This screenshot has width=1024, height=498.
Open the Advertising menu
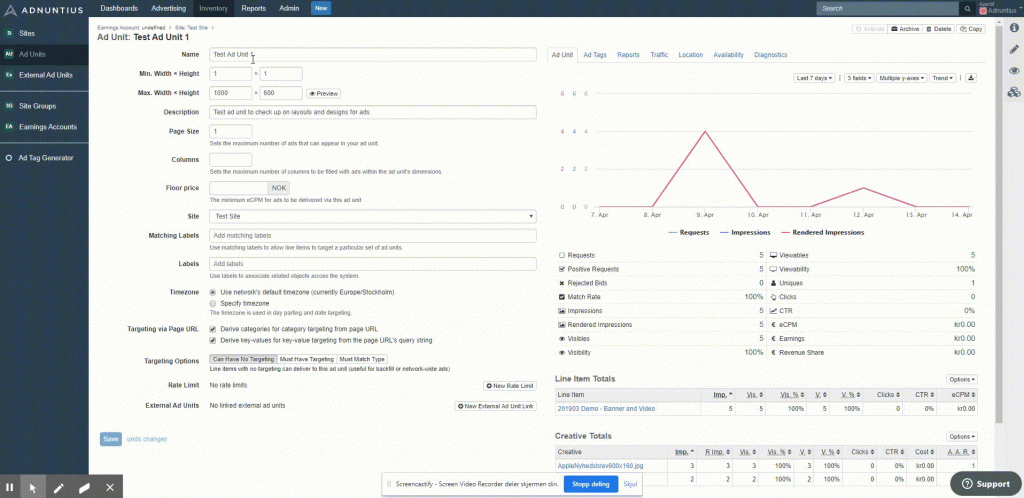[168, 8]
